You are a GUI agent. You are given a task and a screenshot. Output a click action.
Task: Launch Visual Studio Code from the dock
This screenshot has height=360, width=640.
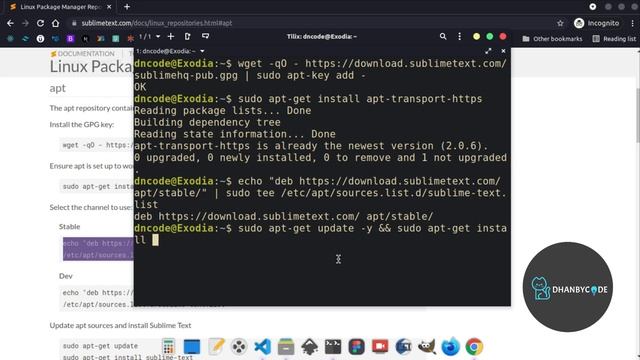pos(262,347)
